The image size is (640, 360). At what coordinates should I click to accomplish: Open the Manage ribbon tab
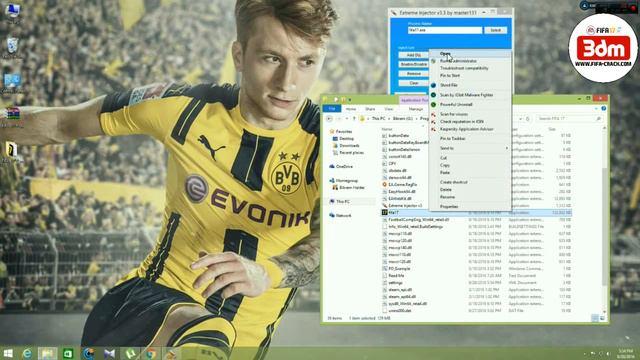coord(416,109)
